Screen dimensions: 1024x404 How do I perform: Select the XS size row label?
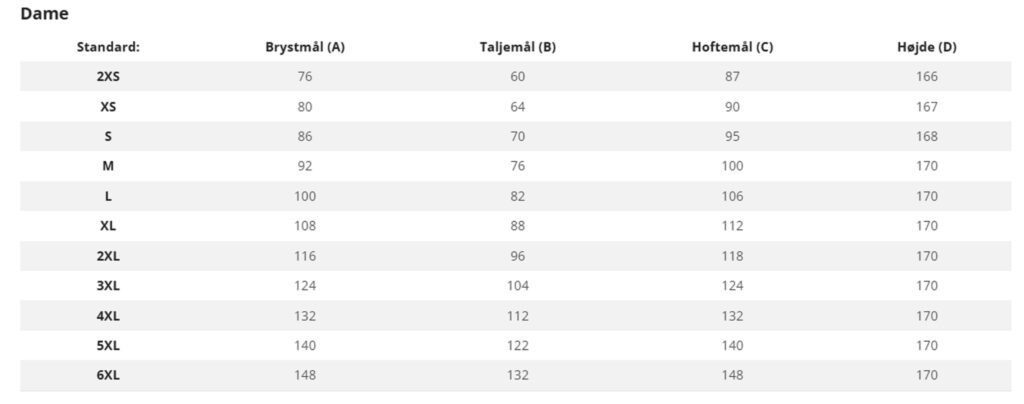point(108,106)
